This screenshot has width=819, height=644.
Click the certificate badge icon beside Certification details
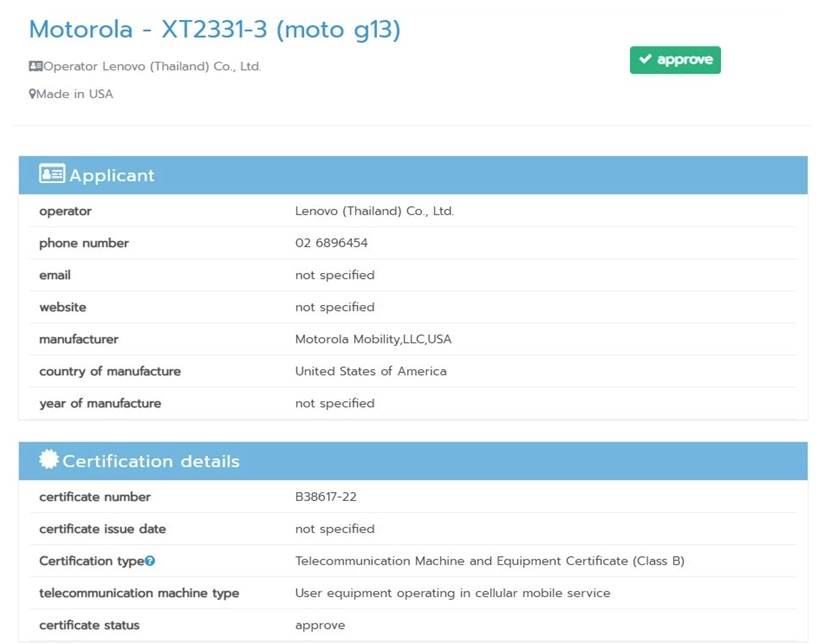(49, 459)
